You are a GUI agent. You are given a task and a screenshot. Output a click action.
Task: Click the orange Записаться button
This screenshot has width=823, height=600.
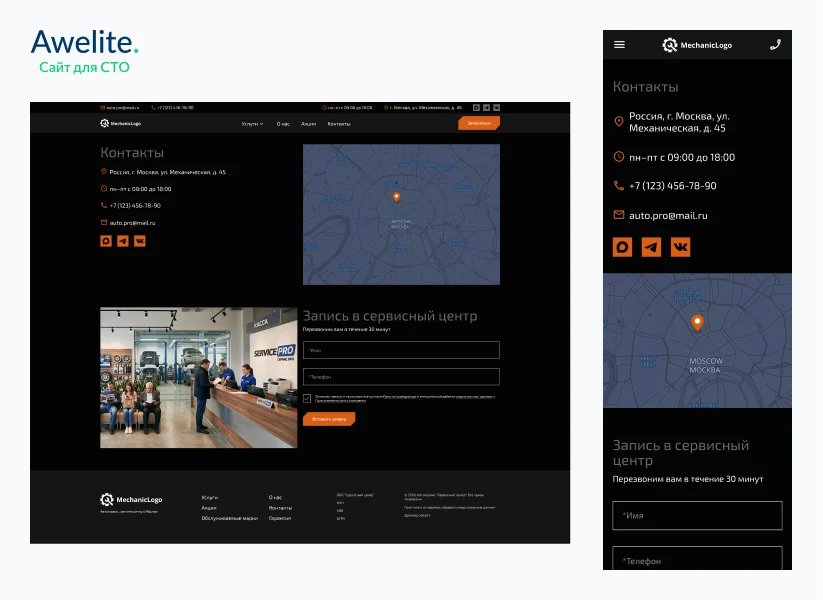pyautogui.click(x=479, y=123)
